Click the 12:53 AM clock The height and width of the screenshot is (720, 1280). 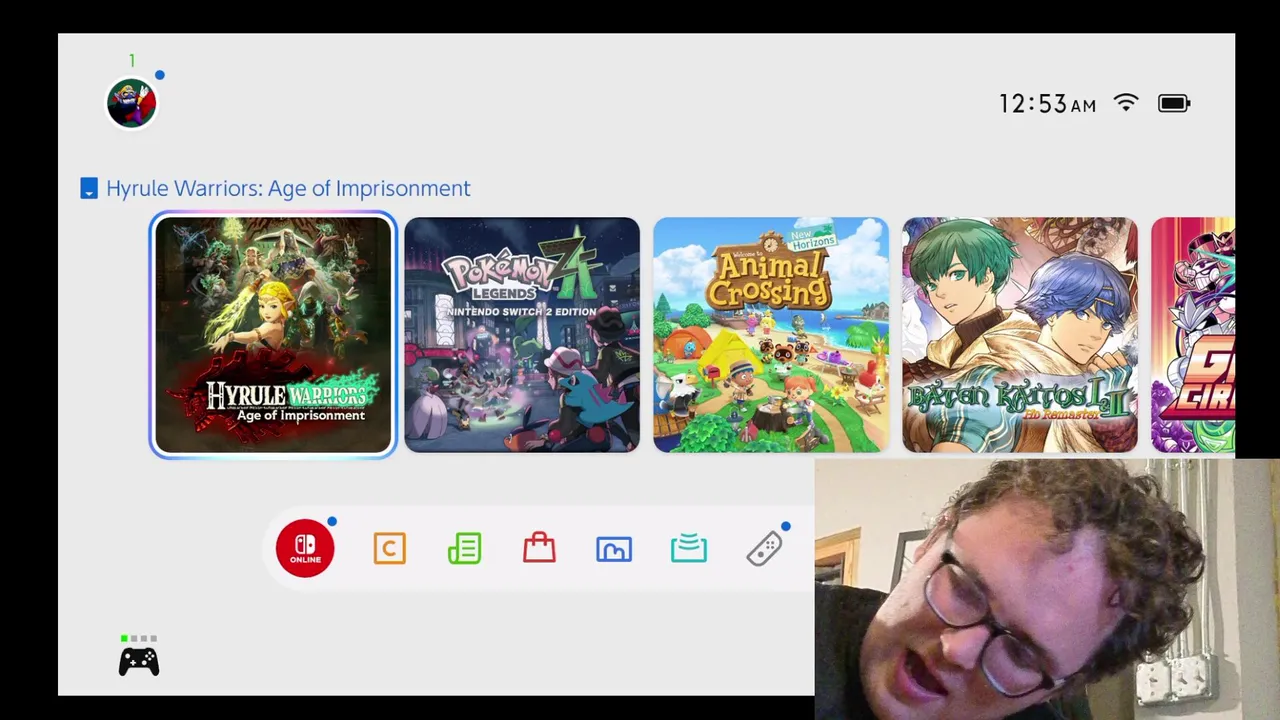(1047, 104)
